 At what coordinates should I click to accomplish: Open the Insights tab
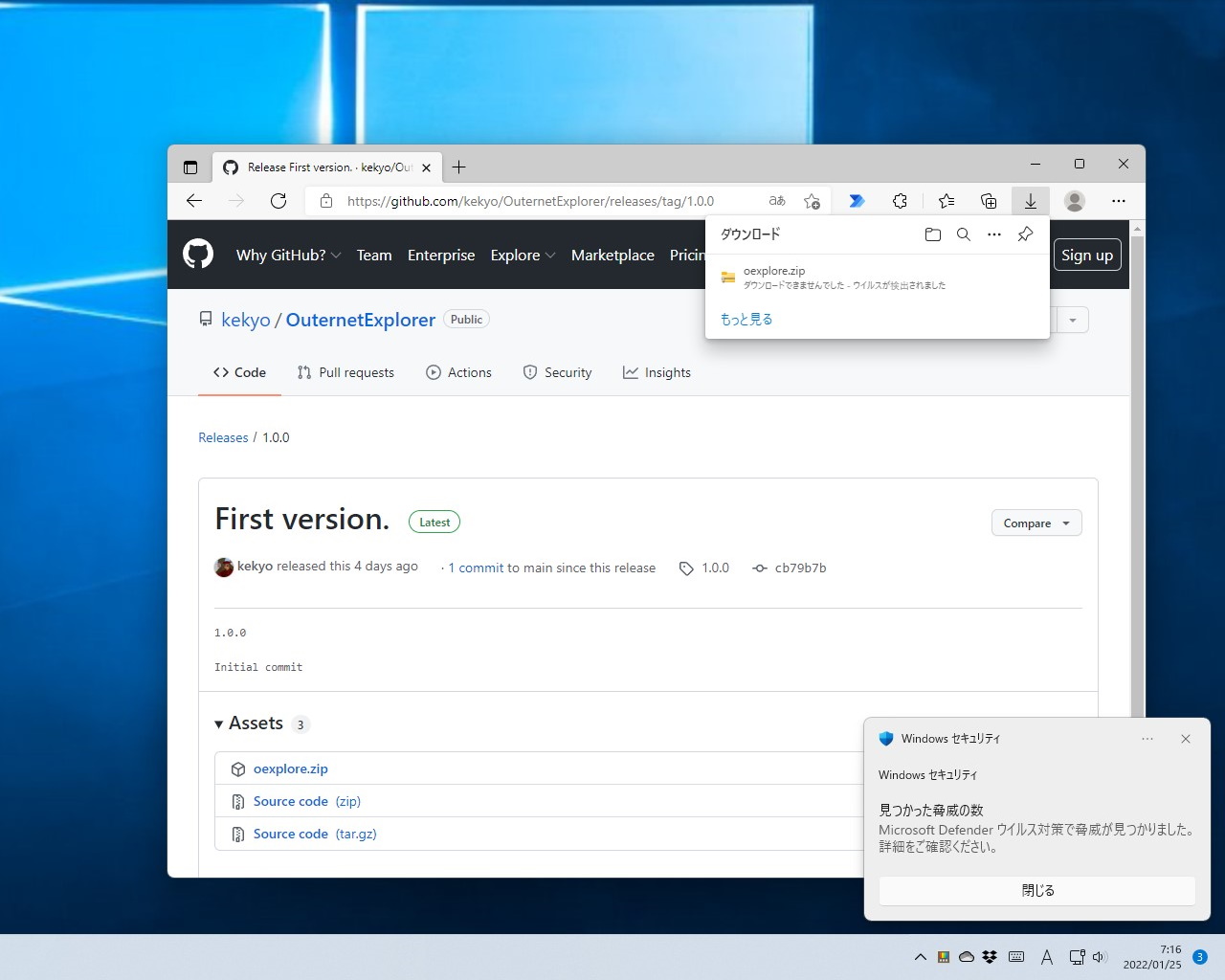[657, 372]
